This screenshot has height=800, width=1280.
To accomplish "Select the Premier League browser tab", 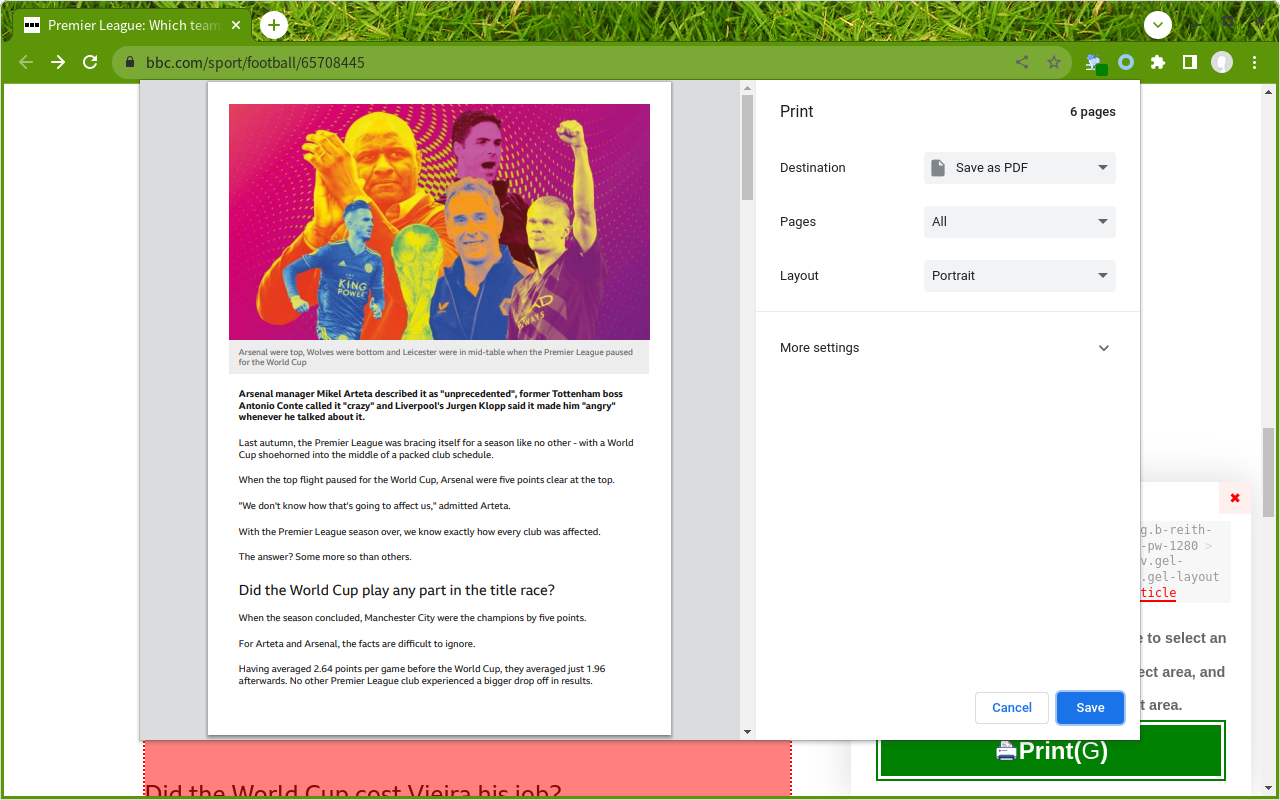I will click(x=132, y=25).
